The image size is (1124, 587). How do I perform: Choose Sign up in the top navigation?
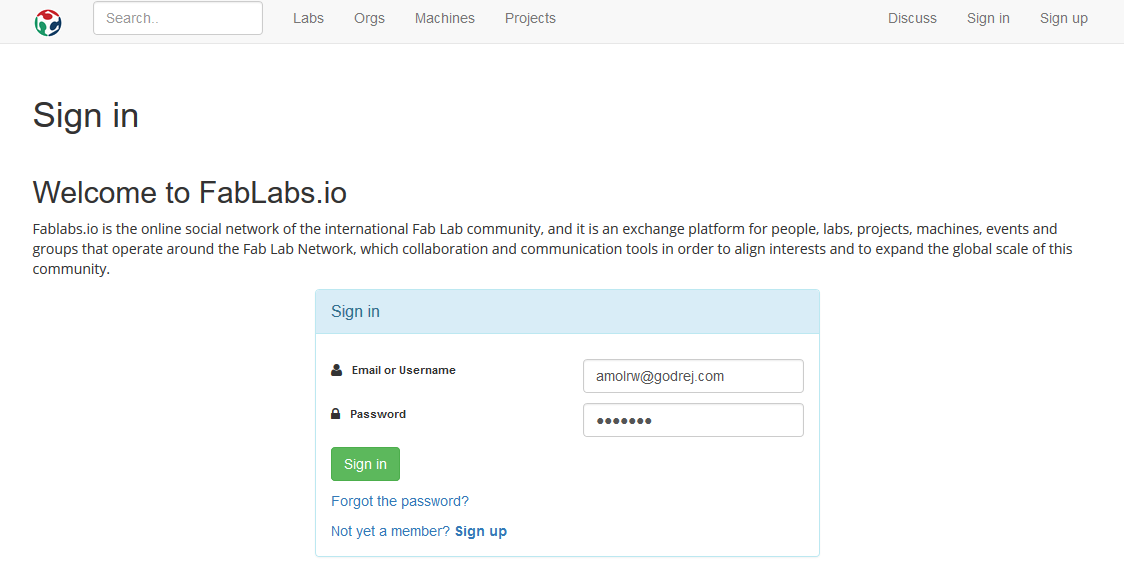(x=1063, y=18)
